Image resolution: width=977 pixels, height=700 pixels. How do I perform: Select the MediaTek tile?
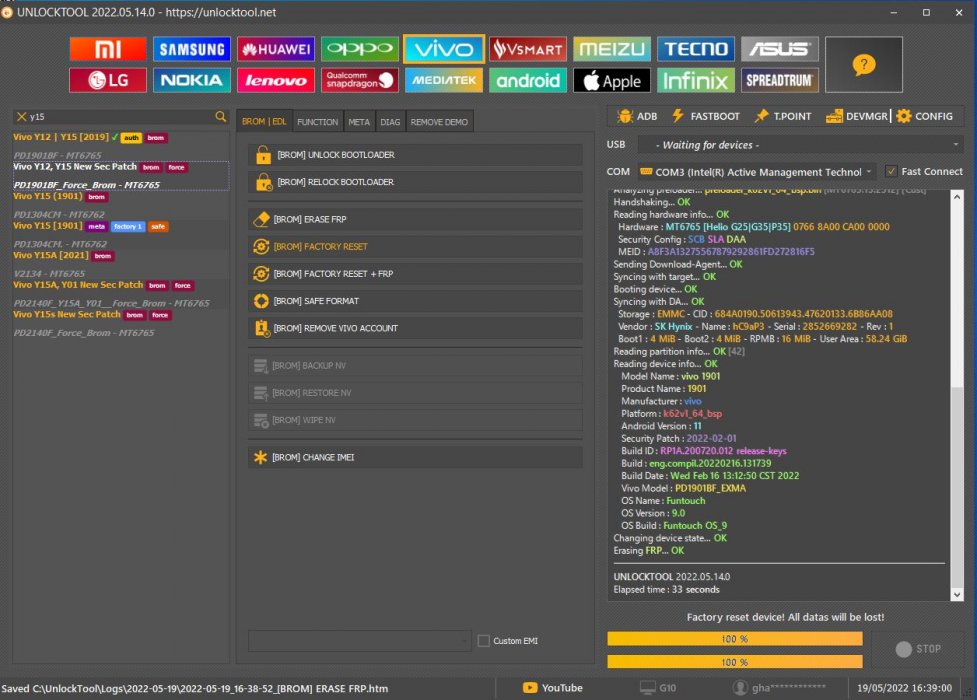tap(444, 80)
